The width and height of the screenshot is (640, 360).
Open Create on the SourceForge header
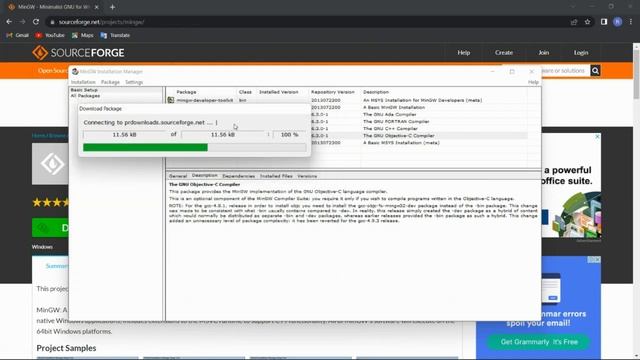[504, 53]
